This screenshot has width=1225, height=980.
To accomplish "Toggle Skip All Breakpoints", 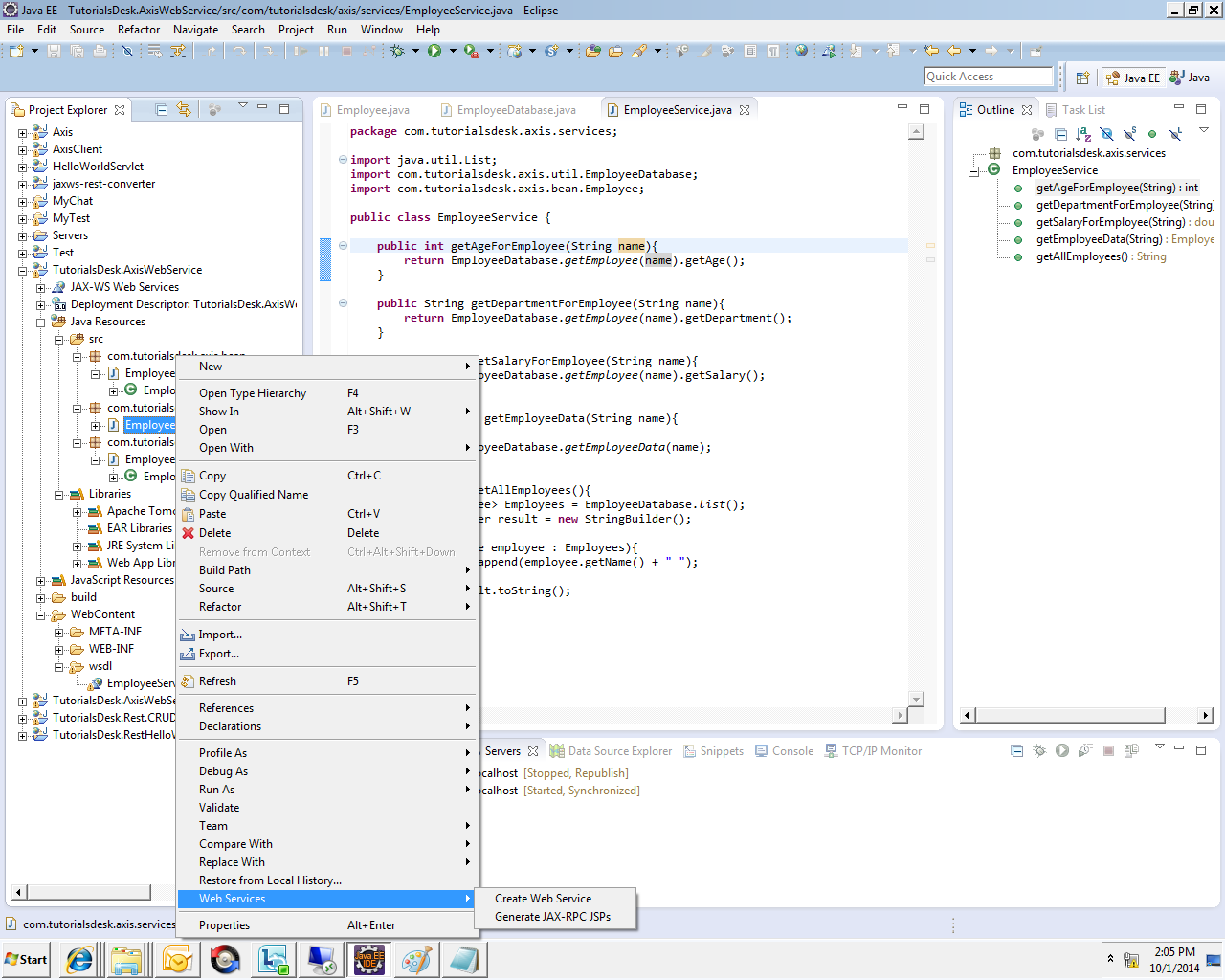I will [125, 50].
